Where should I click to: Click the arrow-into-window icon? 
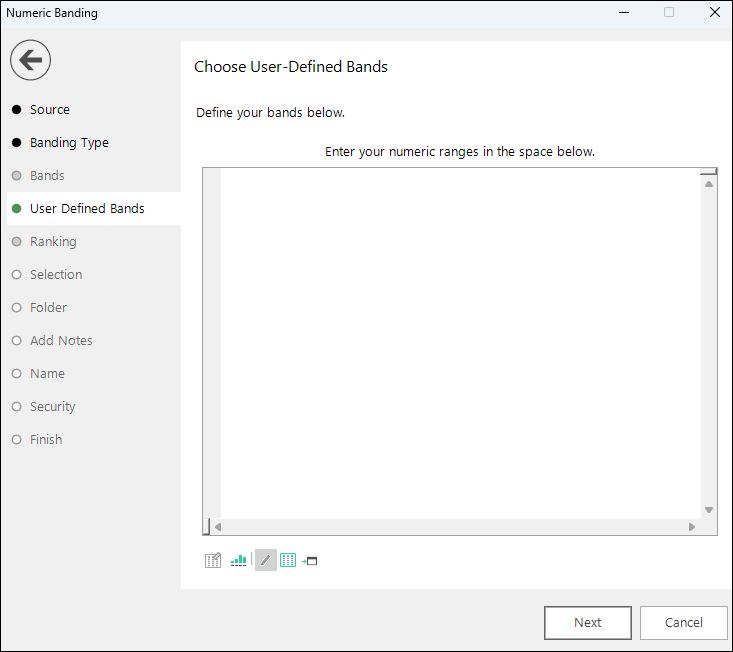pyautogui.click(x=309, y=561)
